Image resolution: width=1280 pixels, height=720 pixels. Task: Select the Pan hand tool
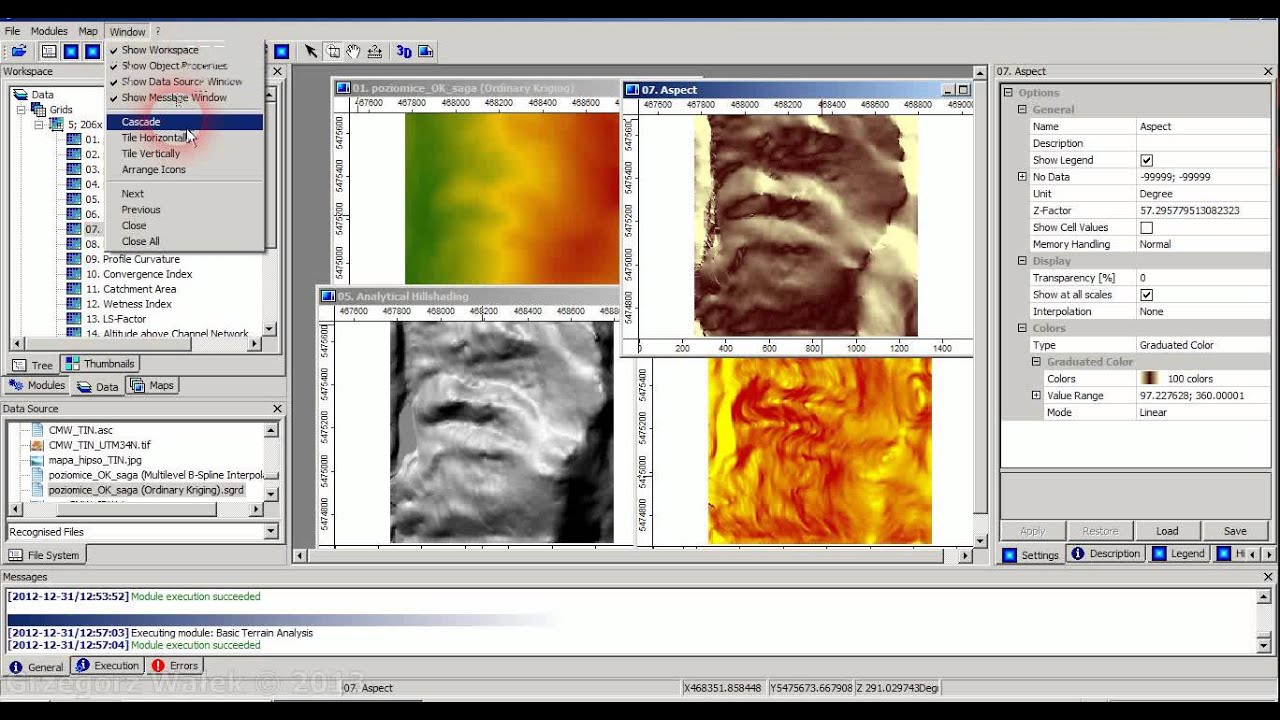tap(354, 52)
